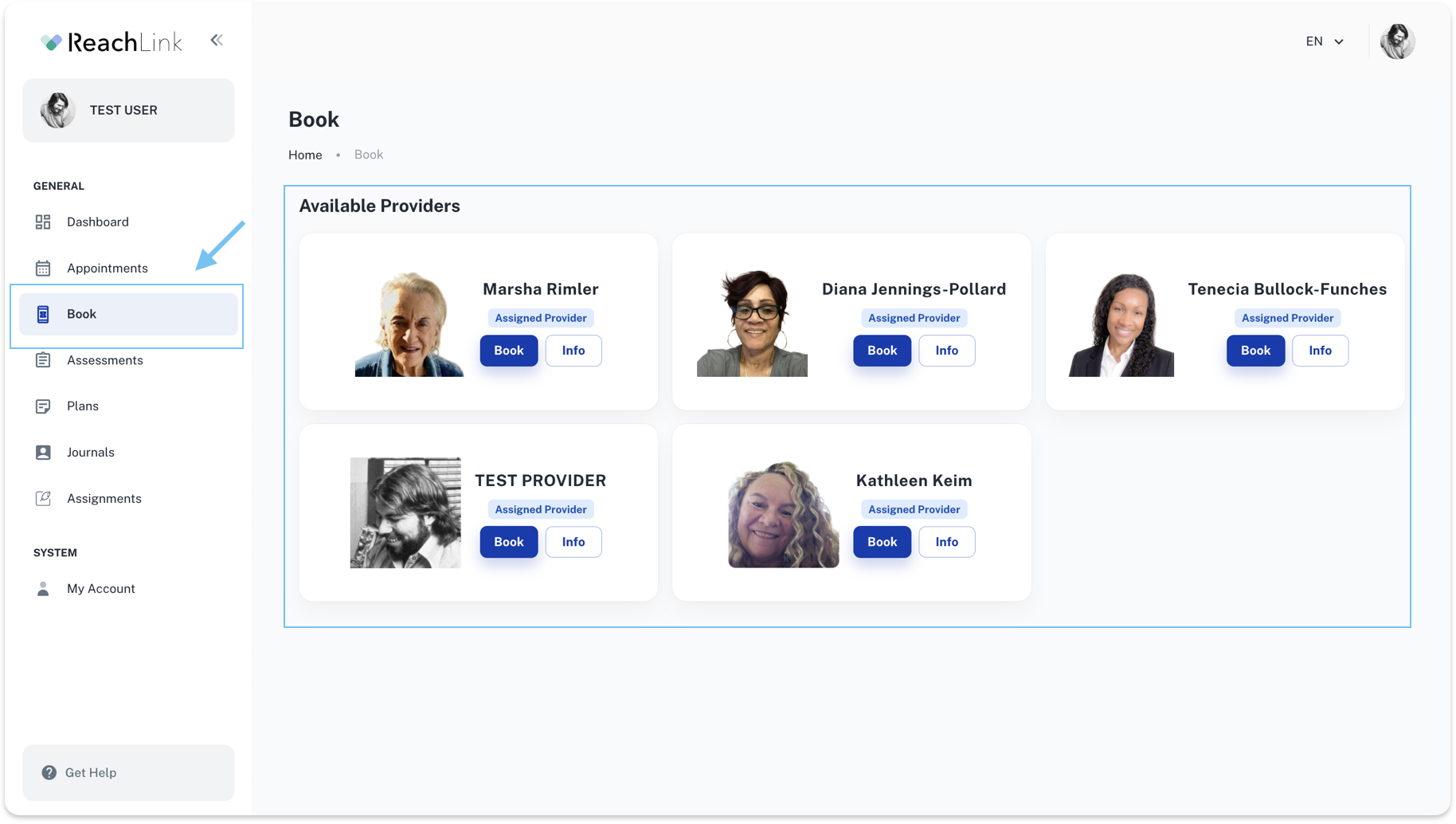Image resolution: width=1456 pixels, height=824 pixels.
Task: Click the My Account person icon
Action: click(43, 589)
